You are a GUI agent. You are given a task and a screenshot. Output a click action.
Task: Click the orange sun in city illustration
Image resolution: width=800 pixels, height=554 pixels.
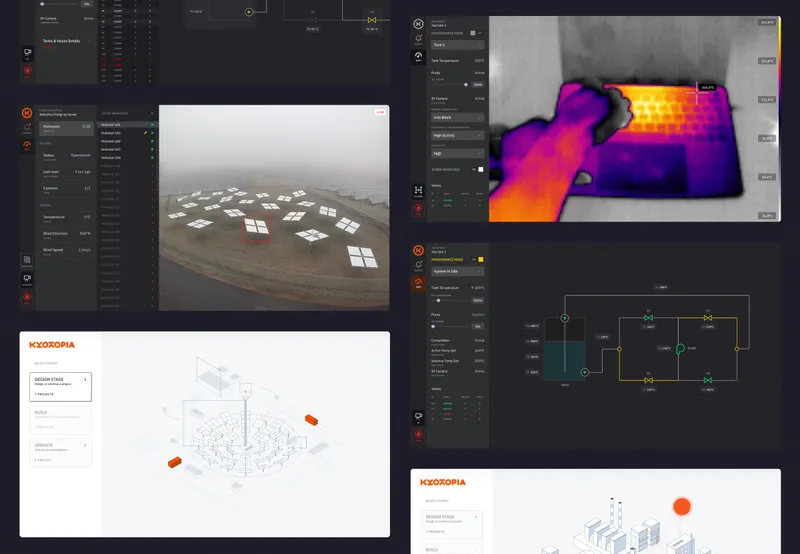pyautogui.click(x=682, y=507)
